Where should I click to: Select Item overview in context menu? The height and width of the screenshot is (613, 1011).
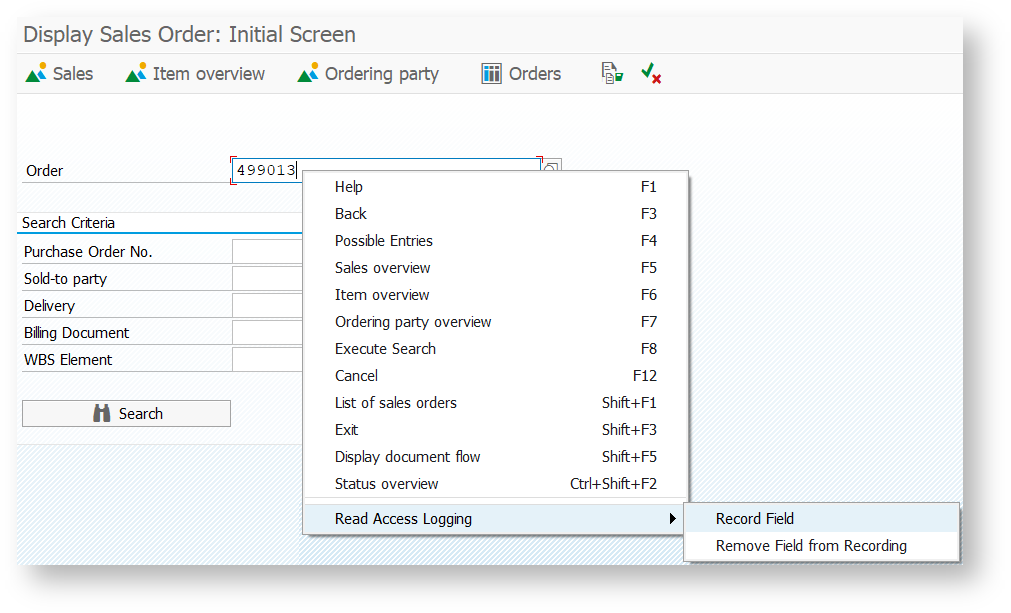point(495,295)
